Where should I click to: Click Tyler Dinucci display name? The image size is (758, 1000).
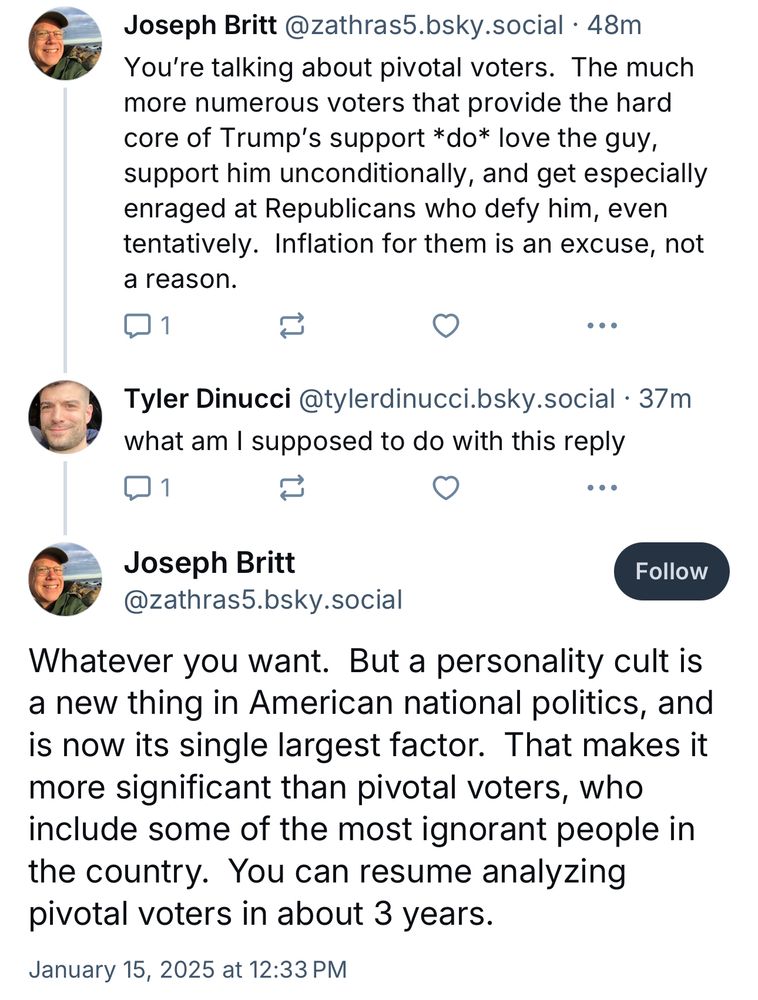(206, 399)
